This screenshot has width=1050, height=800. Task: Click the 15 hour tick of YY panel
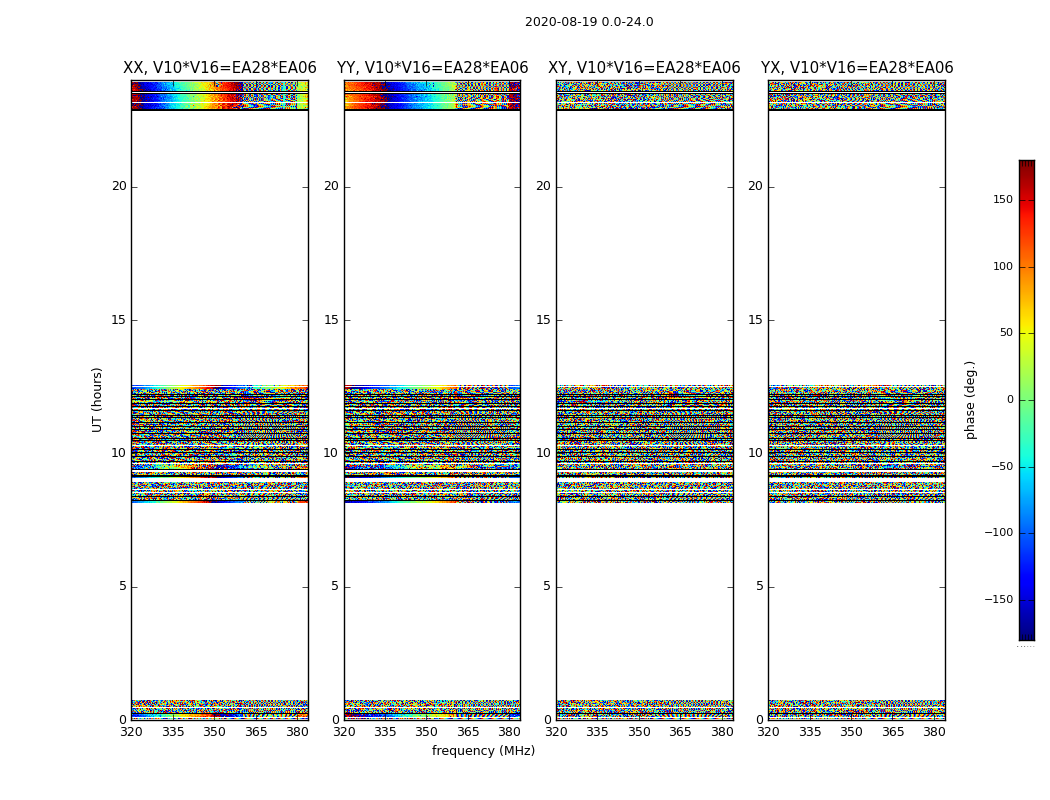coord(331,320)
